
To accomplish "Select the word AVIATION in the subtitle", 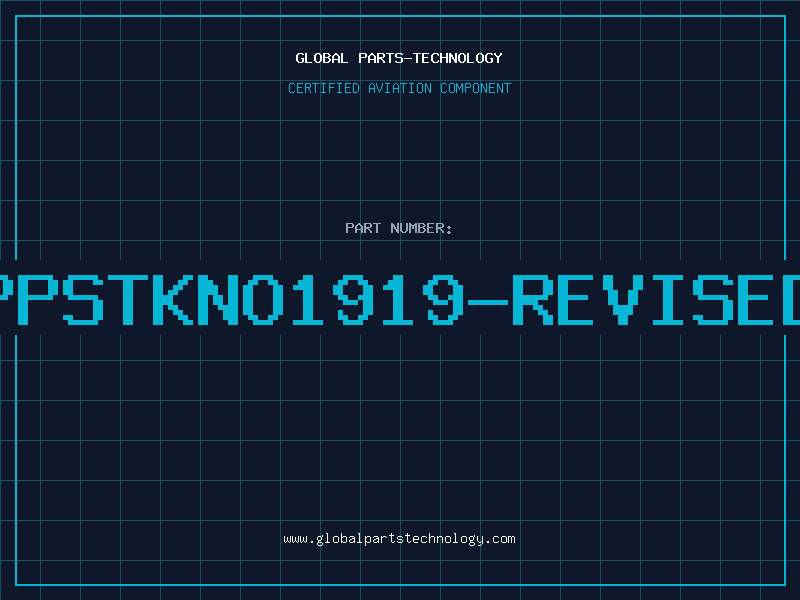I will 399,88.
